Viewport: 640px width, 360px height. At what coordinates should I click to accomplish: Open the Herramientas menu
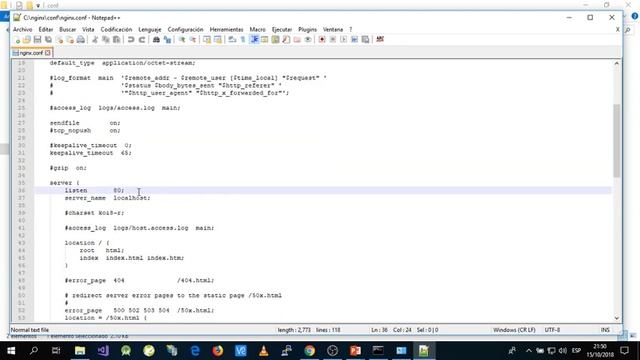227,29
